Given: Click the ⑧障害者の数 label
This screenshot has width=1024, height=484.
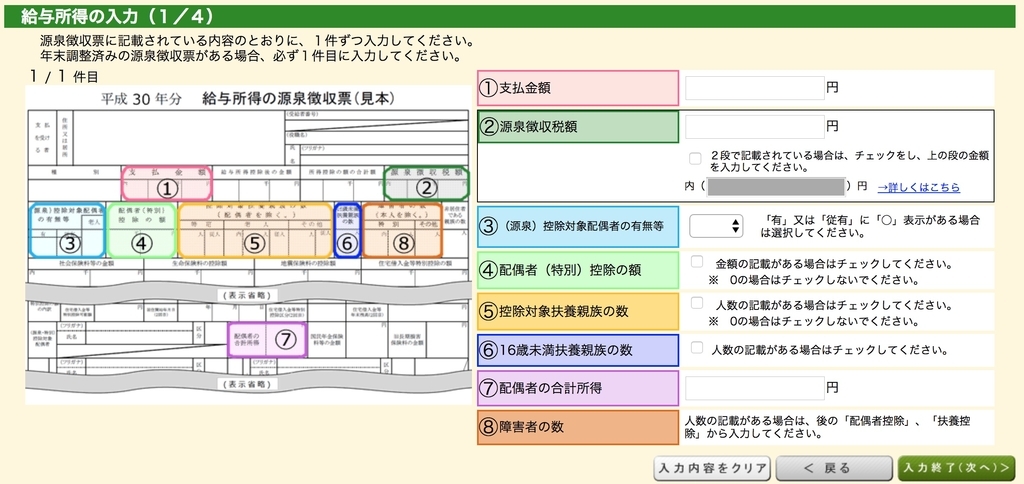Looking at the screenshot, I should [x=578, y=427].
